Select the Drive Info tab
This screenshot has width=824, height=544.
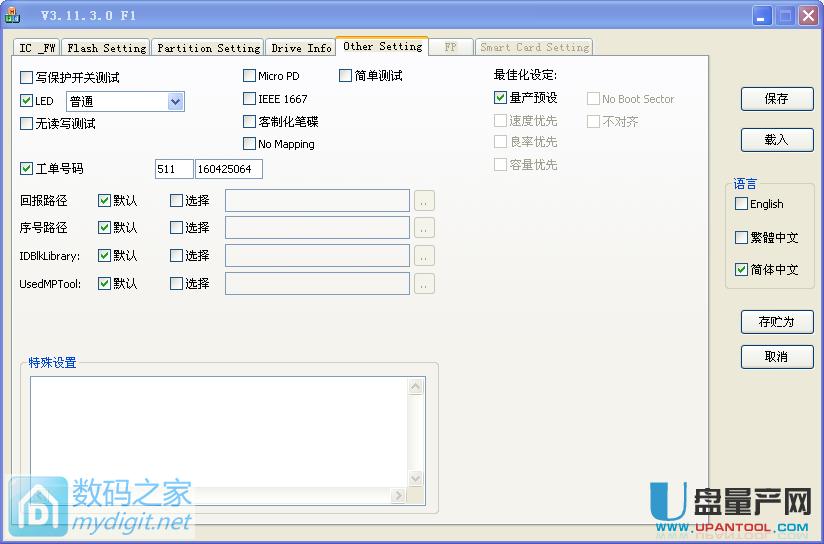(x=301, y=48)
